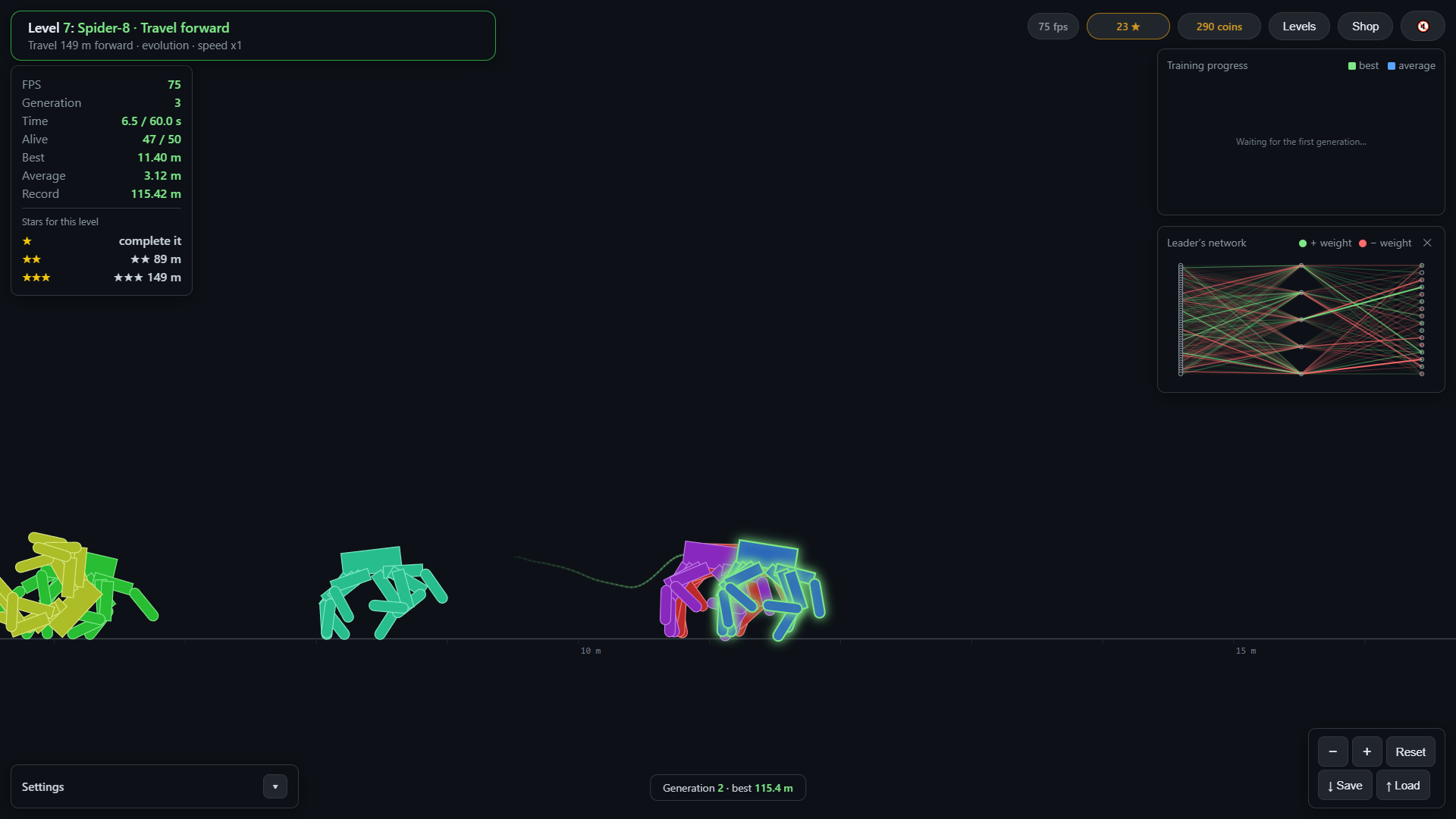This screenshot has width=1456, height=819.
Task: Click the Record value 115.42 m
Action: point(155,194)
